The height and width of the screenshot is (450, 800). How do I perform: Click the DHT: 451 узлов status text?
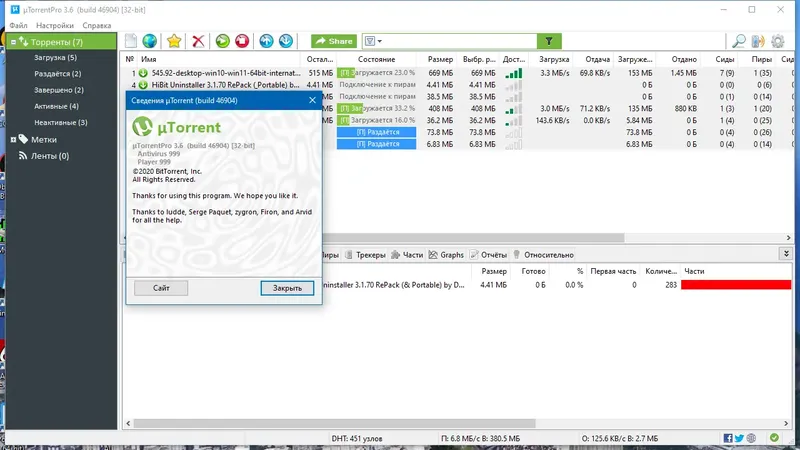coord(357,438)
